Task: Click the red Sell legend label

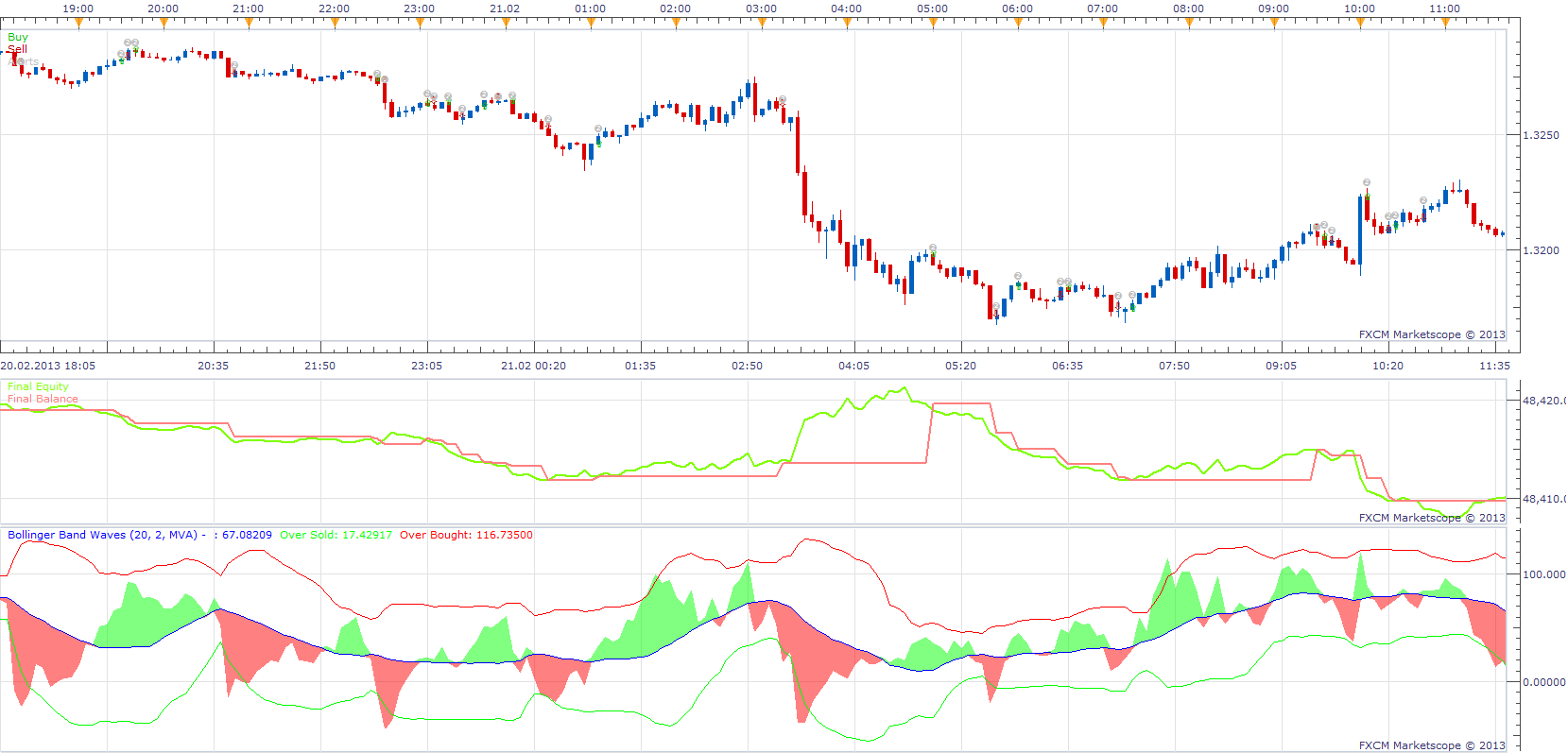Action: coord(17,49)
